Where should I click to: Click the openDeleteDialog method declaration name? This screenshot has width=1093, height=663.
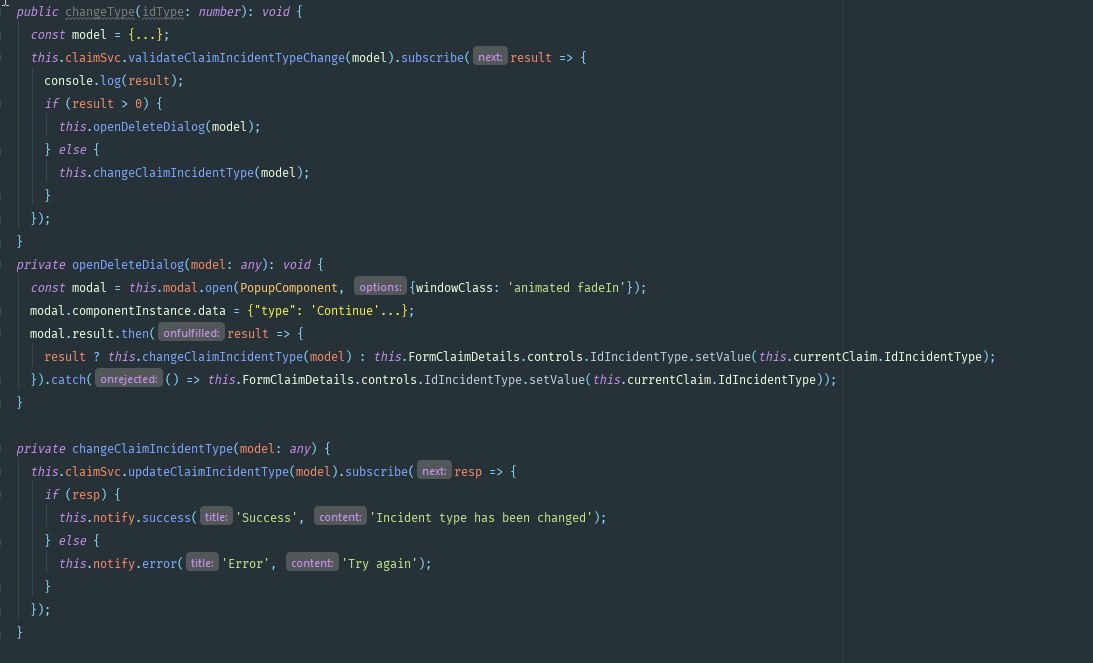128,265
